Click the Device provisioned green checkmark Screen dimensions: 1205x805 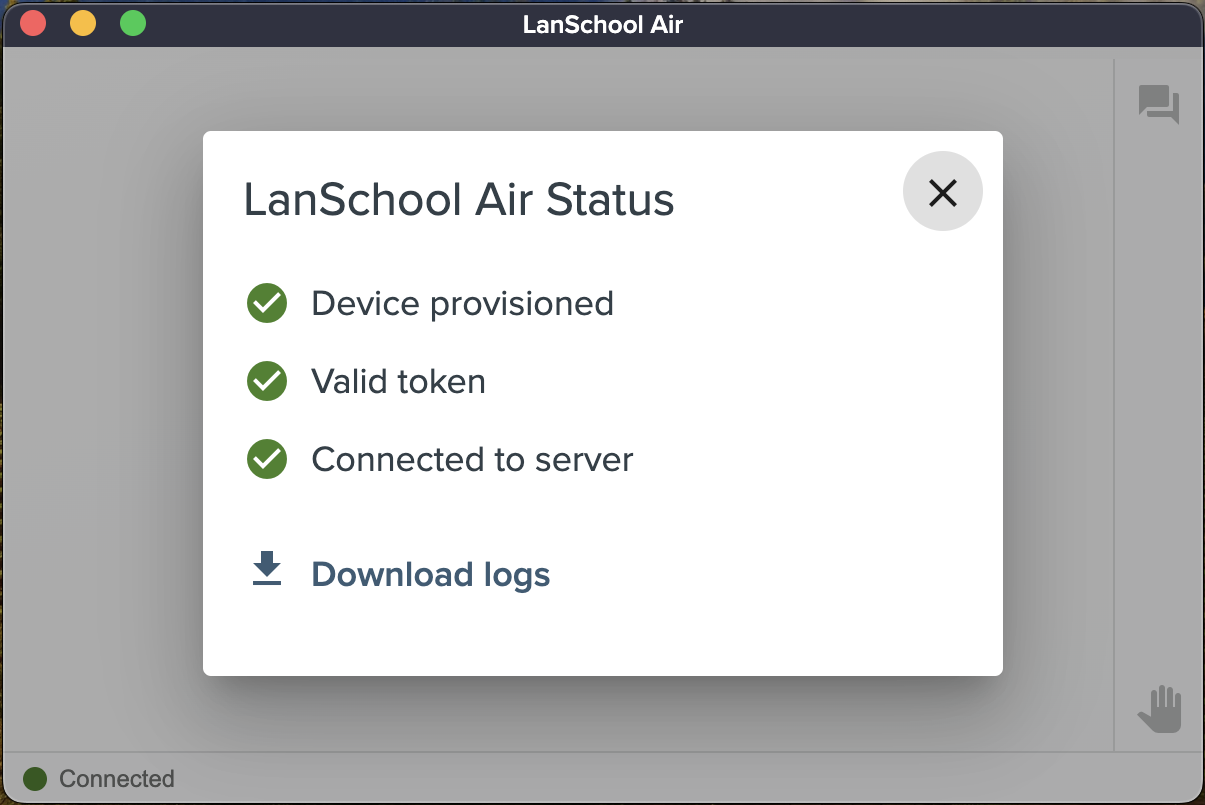(x=267, y=303)
